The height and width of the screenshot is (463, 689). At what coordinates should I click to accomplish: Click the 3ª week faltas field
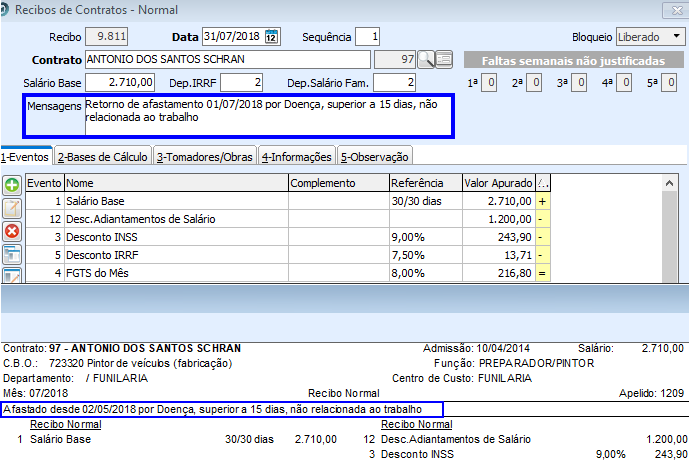pos(579,83)
